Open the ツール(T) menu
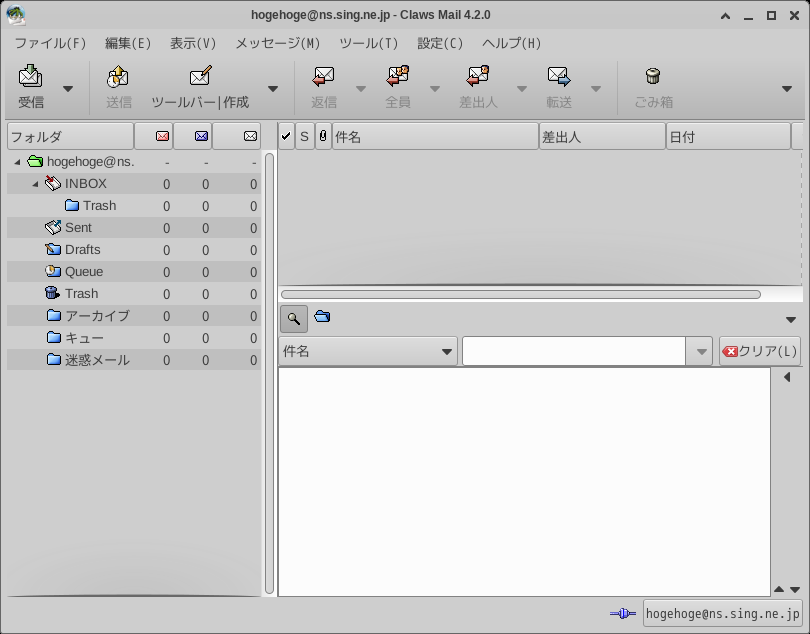Image resolution: width=810 pixels, height=634 pixels. pyautogui.click(x=368, y=43)
